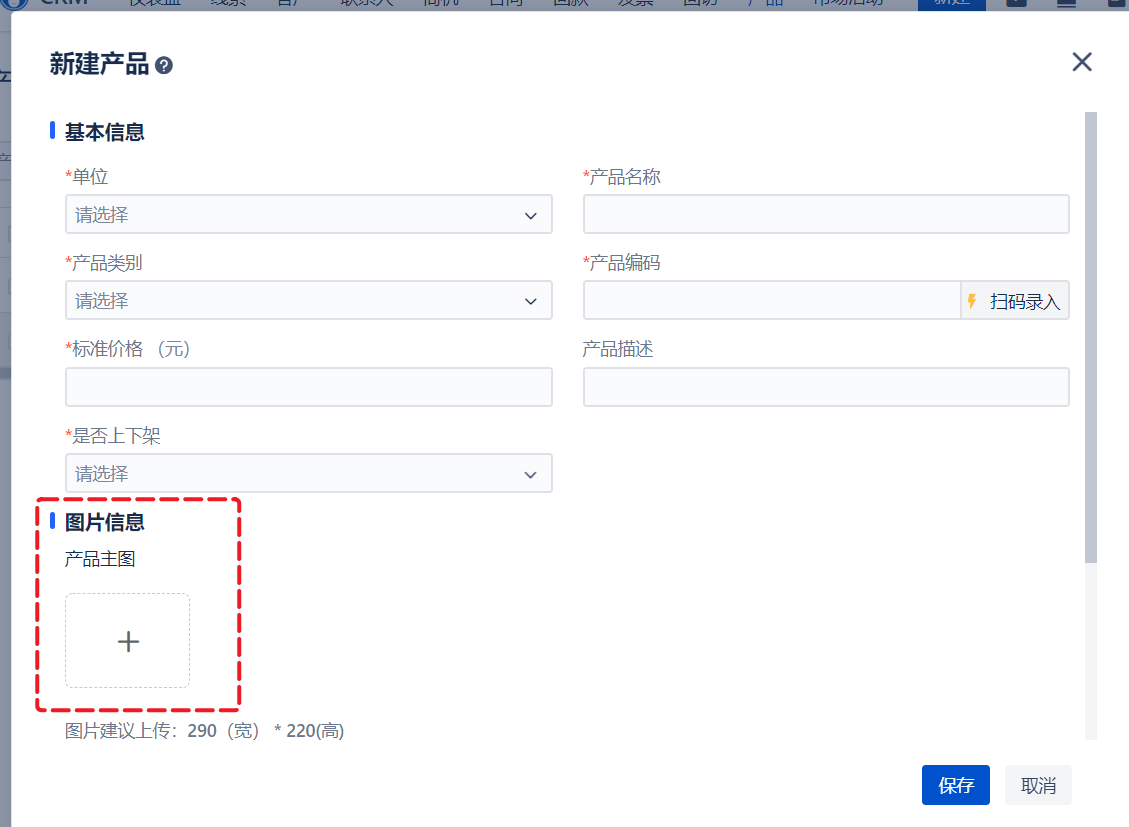Click the 图片建议上传 size hint text

click(x=204, y=731)
